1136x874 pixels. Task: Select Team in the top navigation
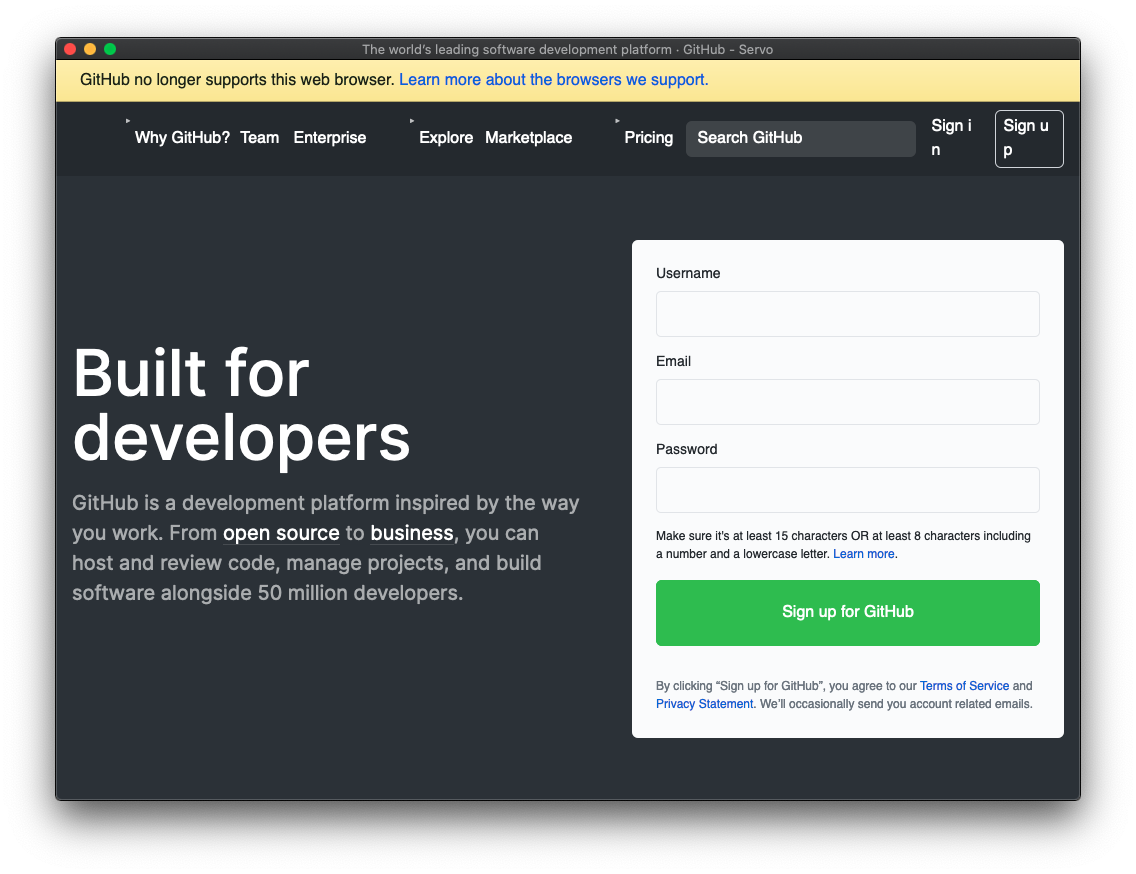pos(260,137)
